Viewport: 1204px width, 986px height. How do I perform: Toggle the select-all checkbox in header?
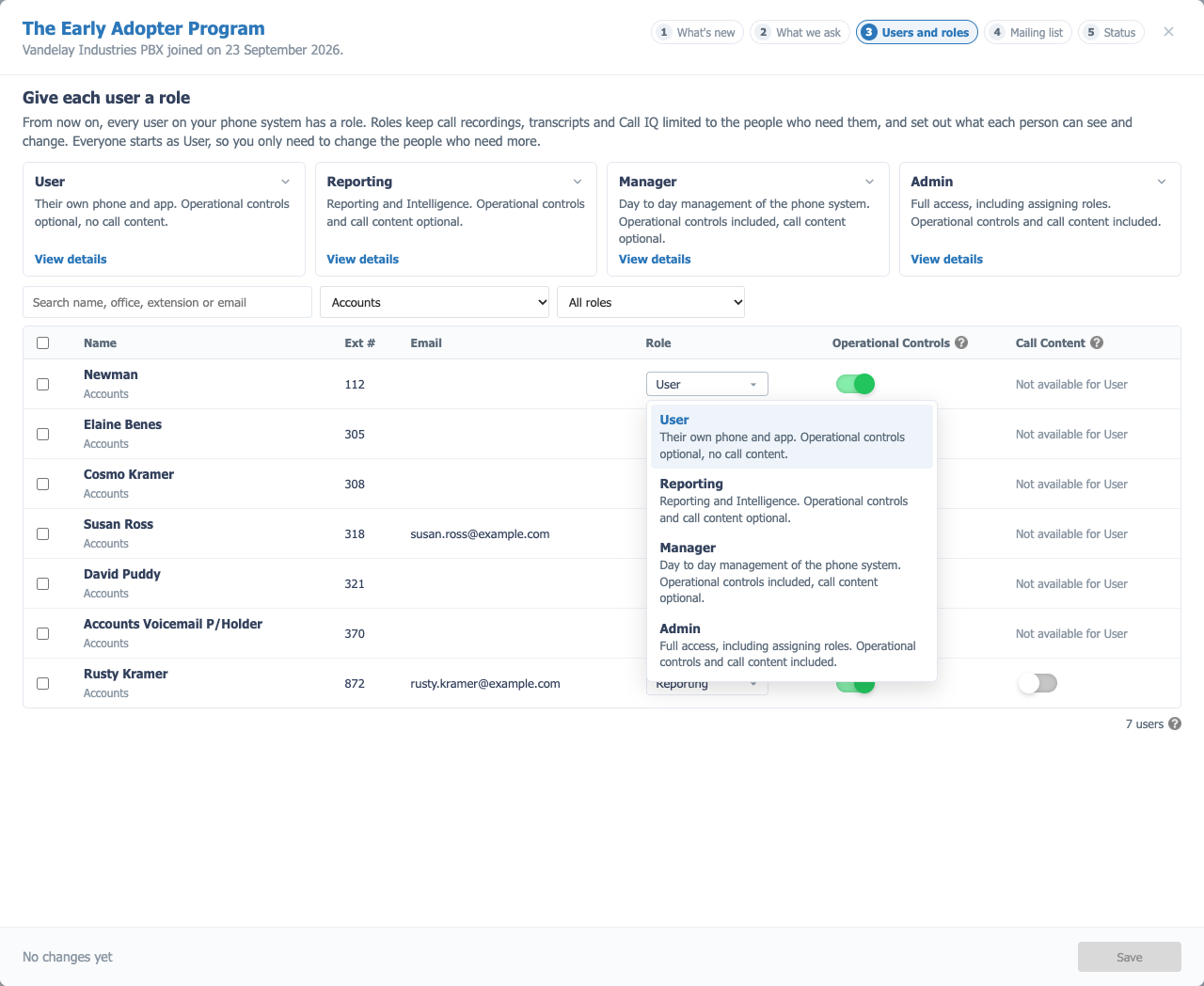point(42,342)
